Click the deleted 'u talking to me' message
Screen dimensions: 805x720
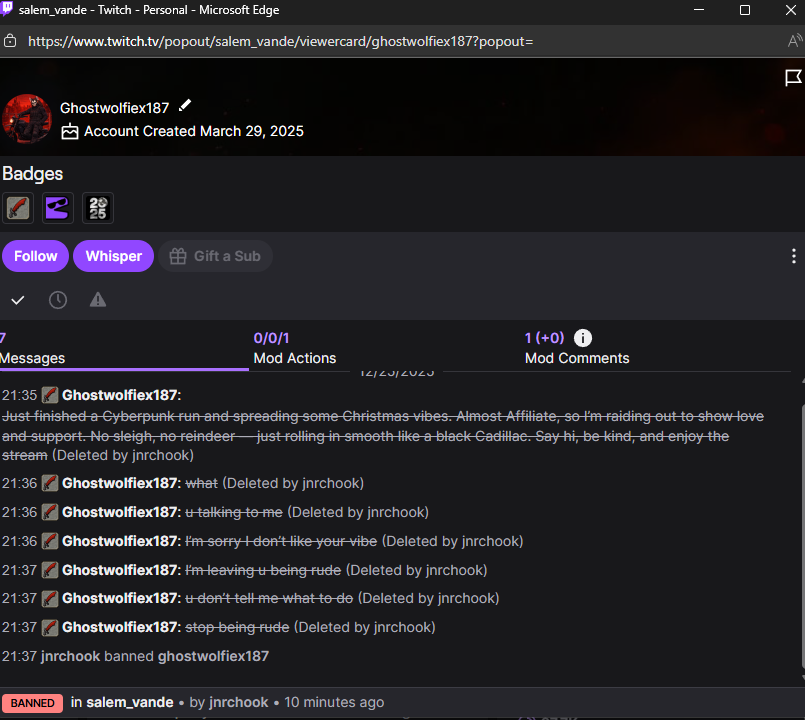(234, 512)
